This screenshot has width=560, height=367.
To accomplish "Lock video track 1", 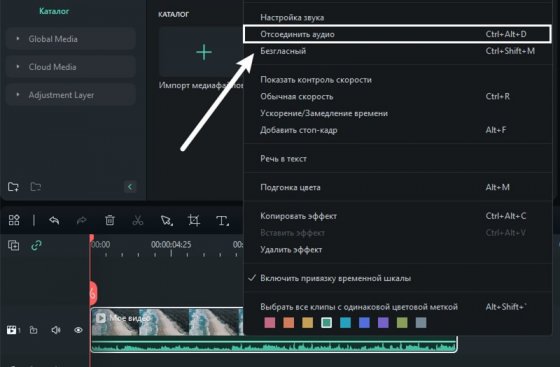I will point(33,330).
